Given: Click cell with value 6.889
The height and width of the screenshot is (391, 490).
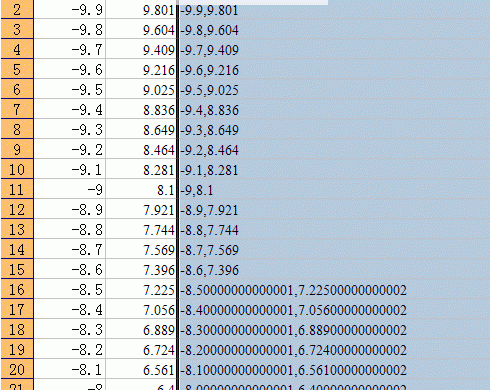Looking at the screenshot, I should [x=141, y=329].
